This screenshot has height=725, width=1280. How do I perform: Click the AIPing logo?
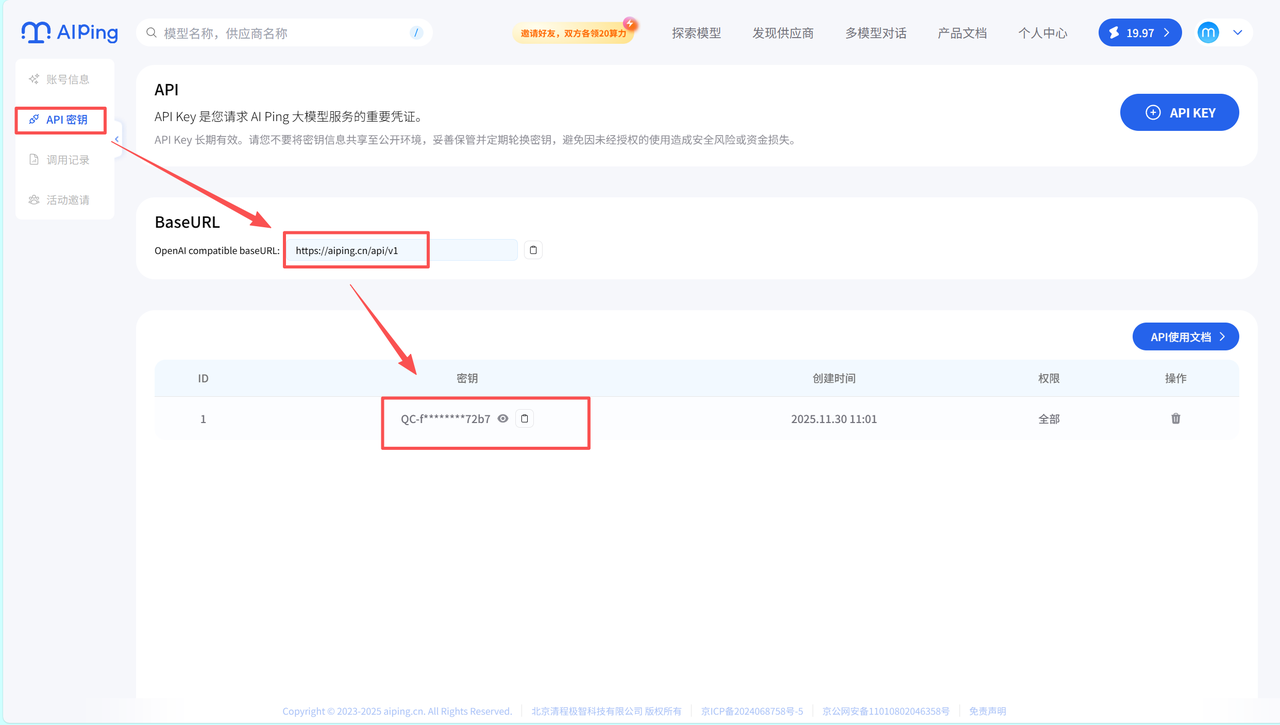point(69,32)
